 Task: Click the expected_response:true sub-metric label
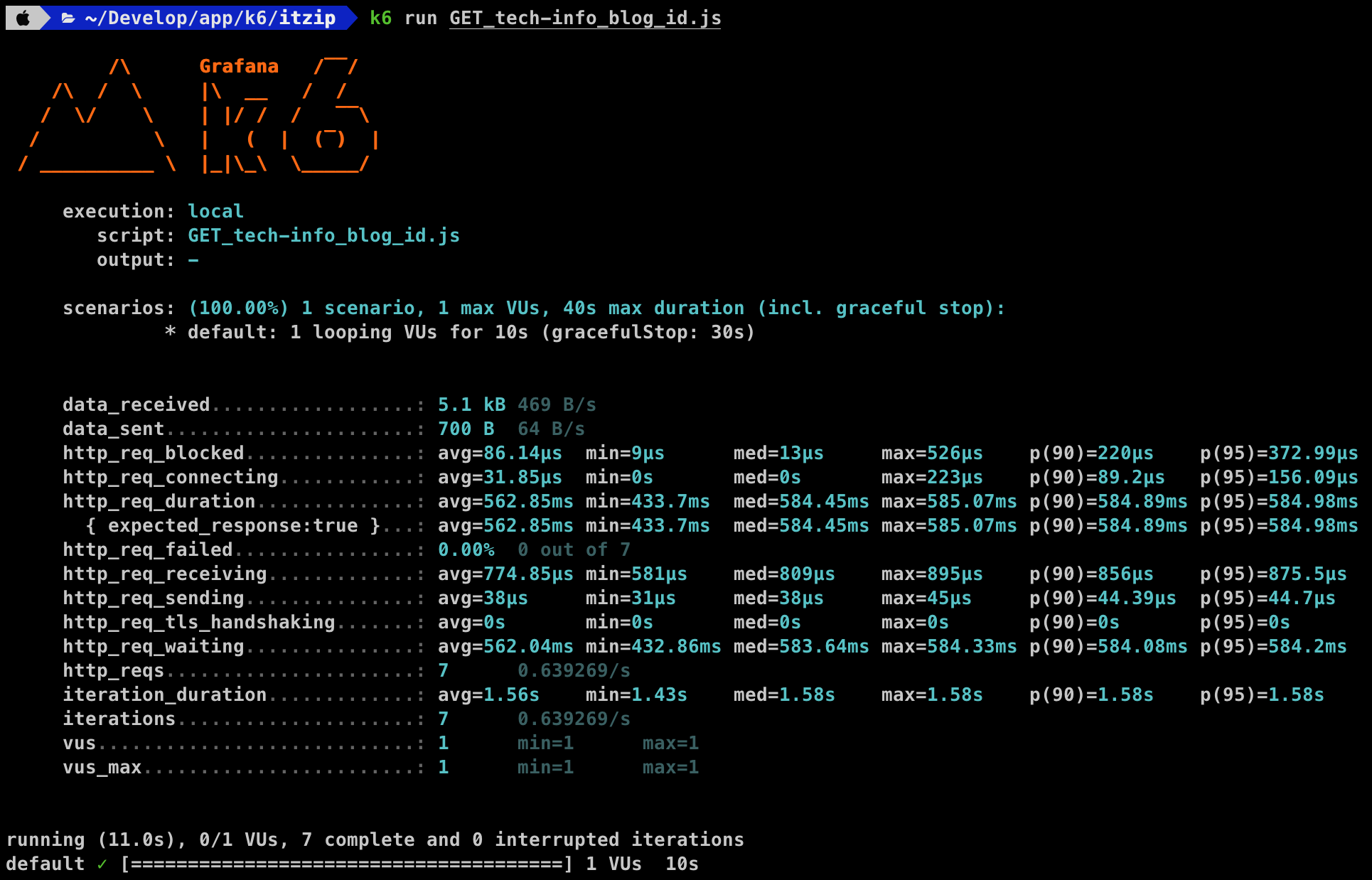232,525
